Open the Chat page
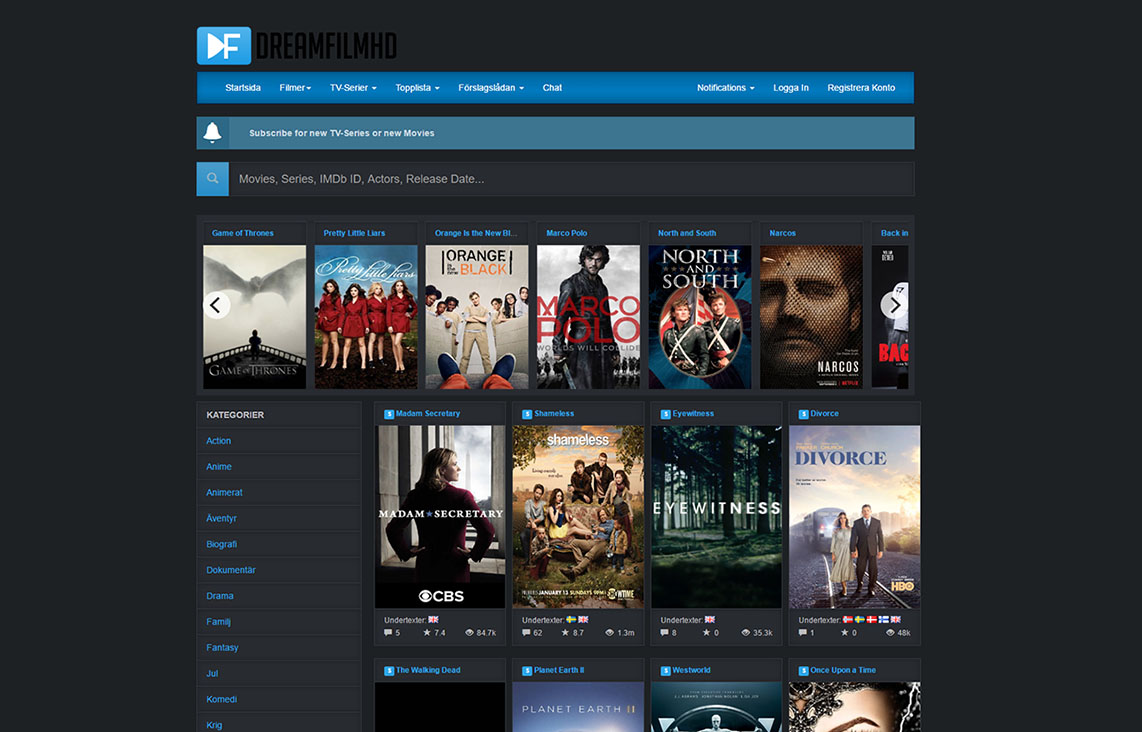 point(552,87)
